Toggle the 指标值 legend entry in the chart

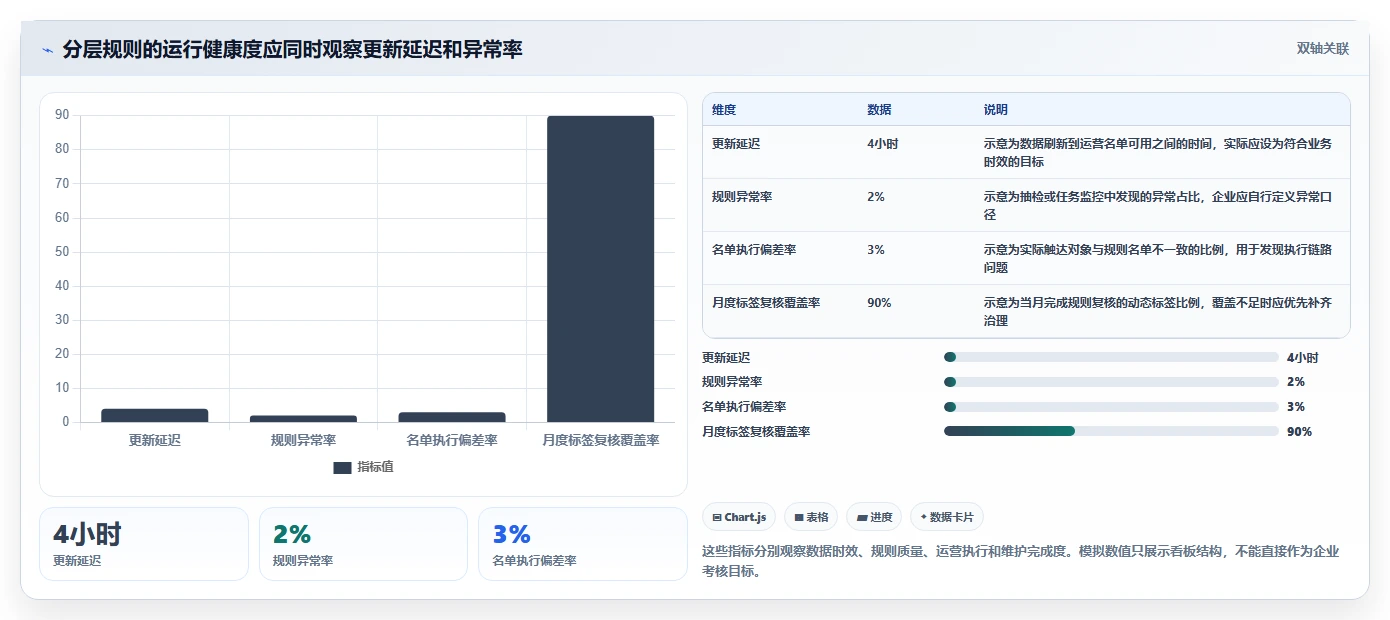coord(364,467)
